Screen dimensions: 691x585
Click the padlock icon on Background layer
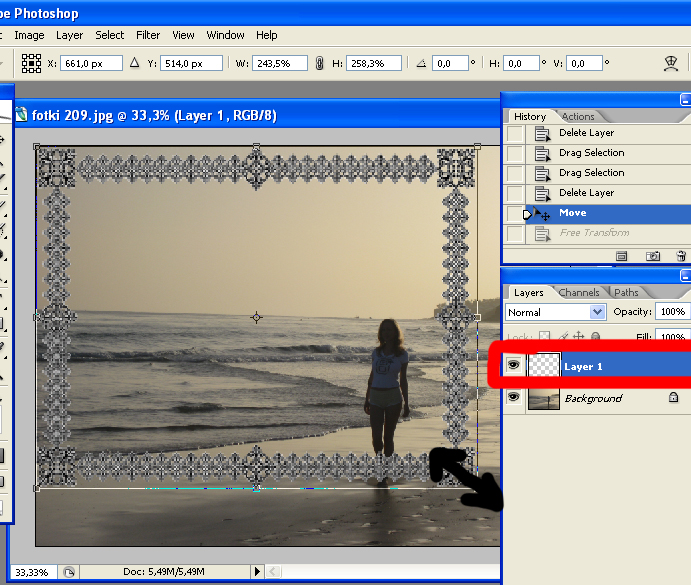tap(673, 397)
